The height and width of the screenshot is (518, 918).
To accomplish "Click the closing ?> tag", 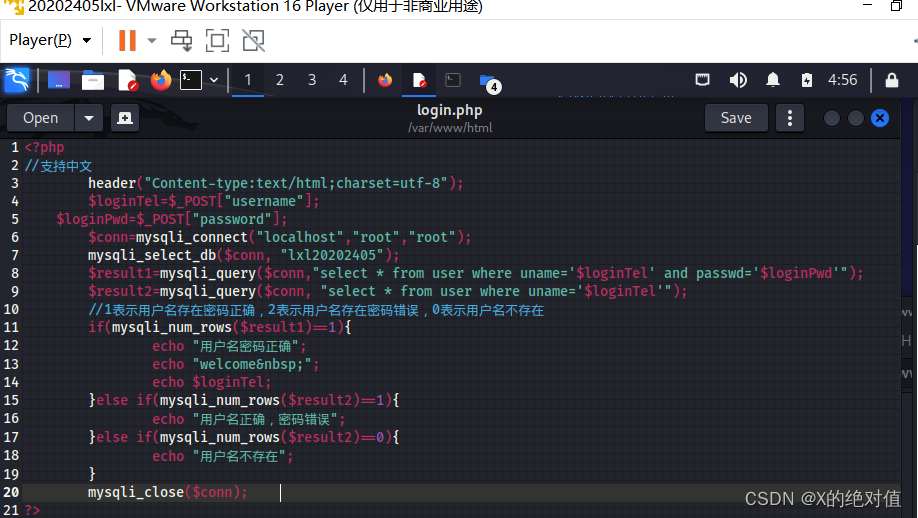I will (32, 510).
